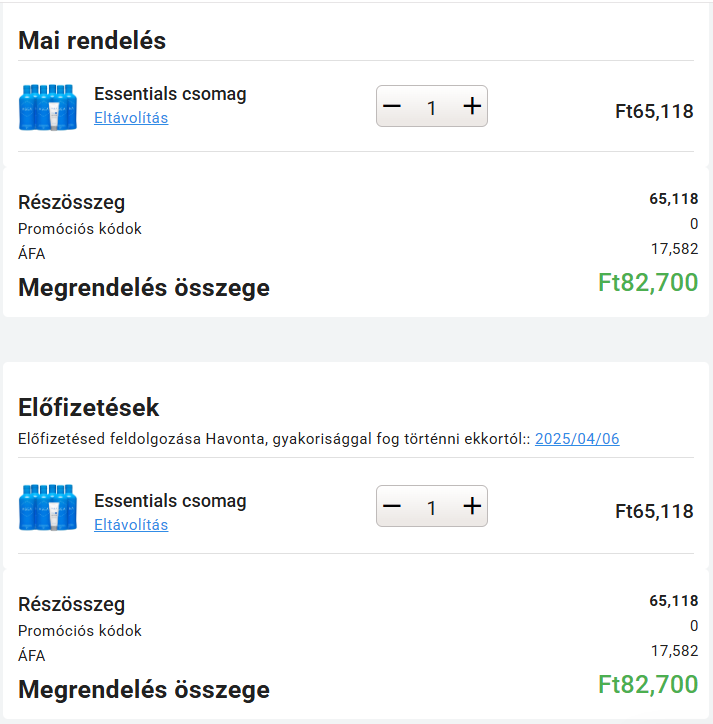The image size is (713, 724).
Task: Click Eltávolítás link in the Előfizetések section
Action: pos(131,525)
